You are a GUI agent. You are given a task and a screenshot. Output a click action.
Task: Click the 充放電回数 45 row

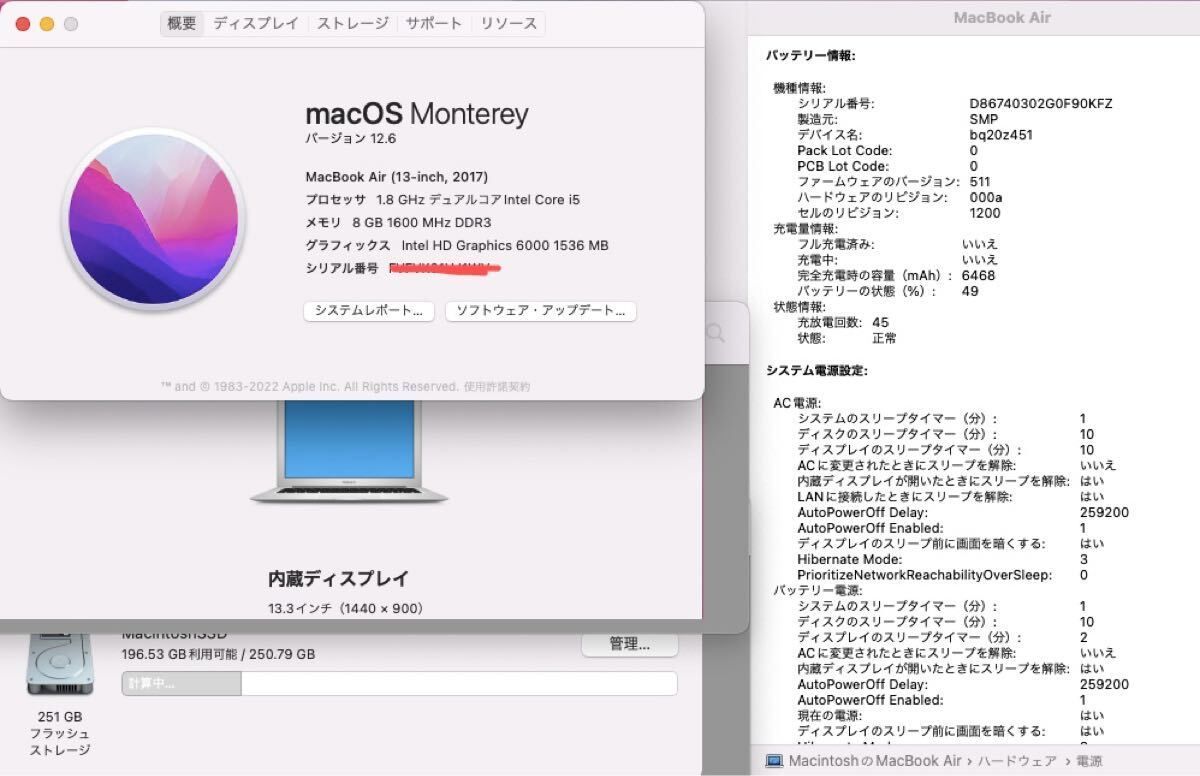pyautogui.click(x=843, y=323)
